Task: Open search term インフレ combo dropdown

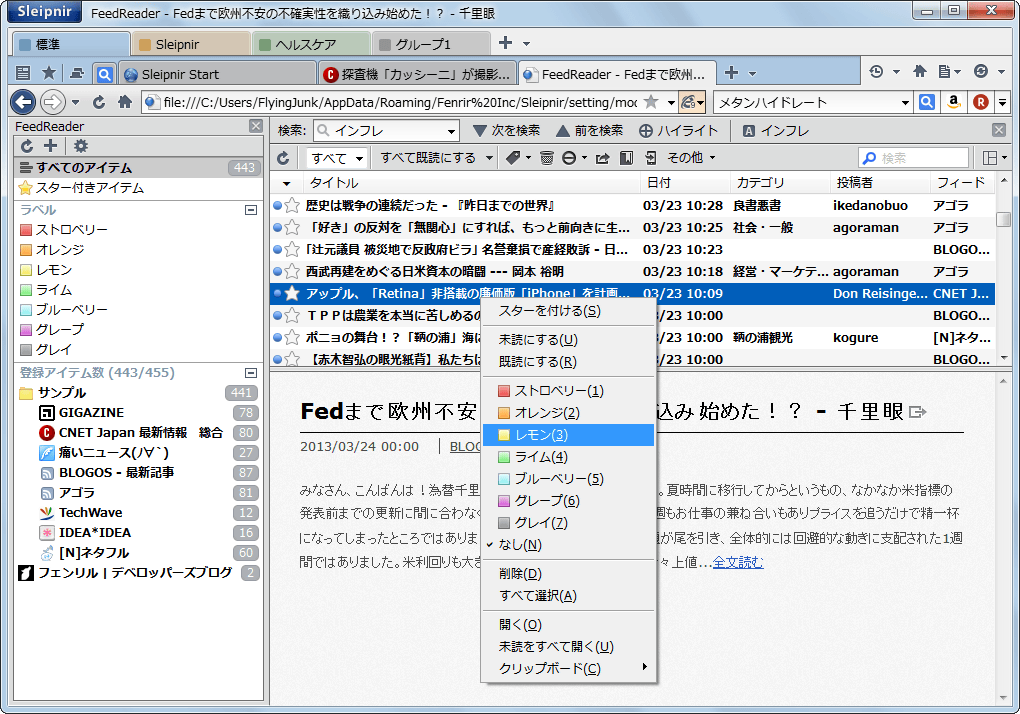Action: (x=451, y=131)
